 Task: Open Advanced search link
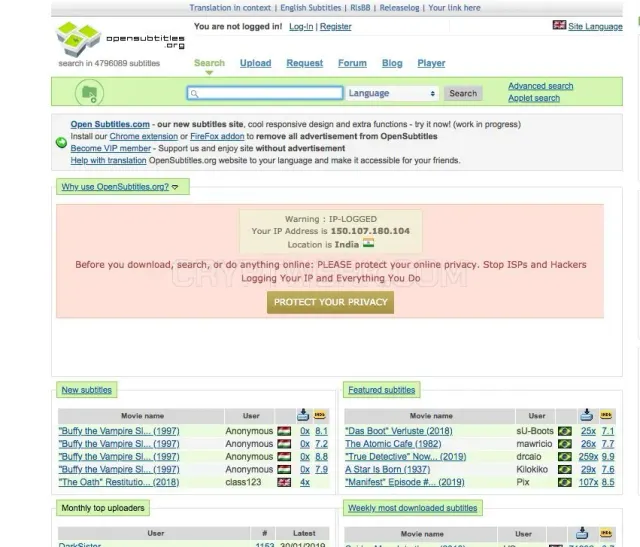click(x=540, y=86)
